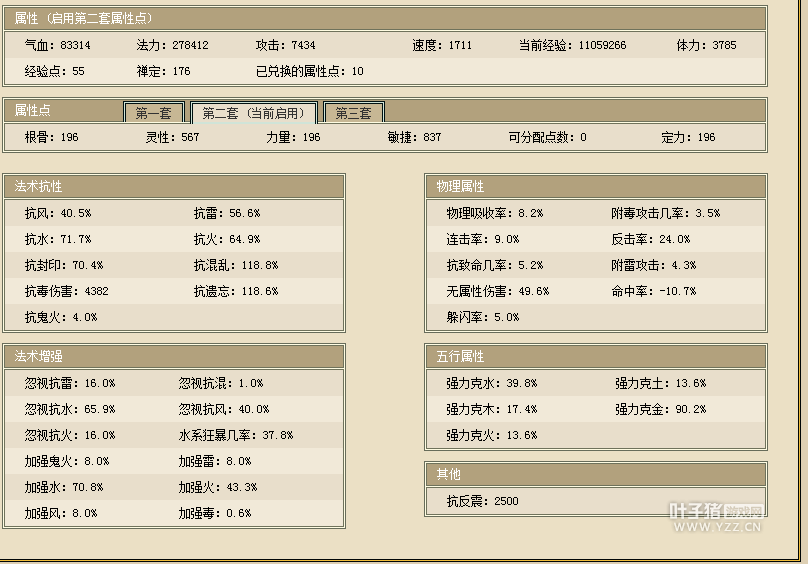Click the 抗反震 2500 entry

482,501
